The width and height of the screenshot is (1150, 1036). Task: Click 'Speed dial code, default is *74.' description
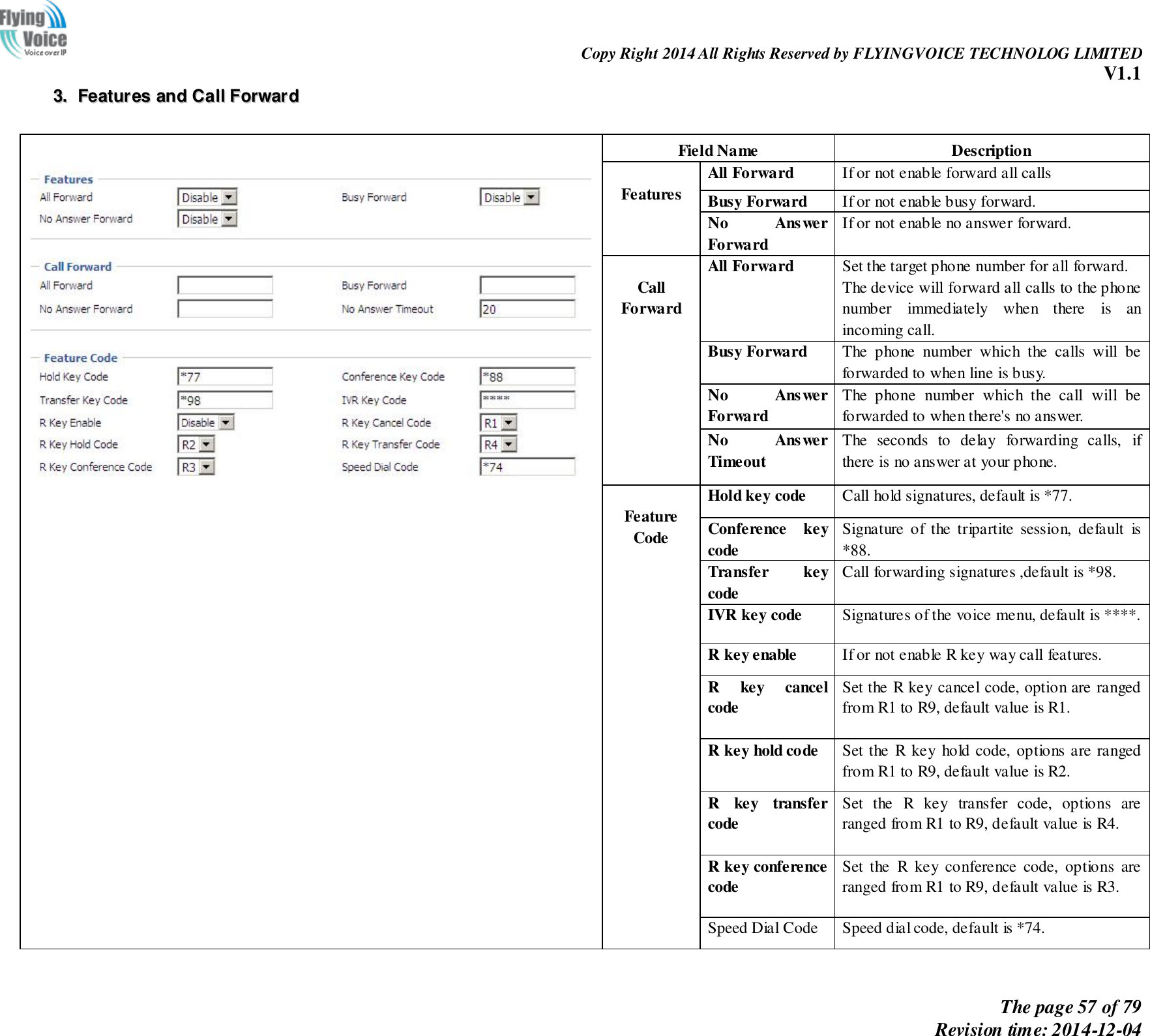[x=943, y=928]
